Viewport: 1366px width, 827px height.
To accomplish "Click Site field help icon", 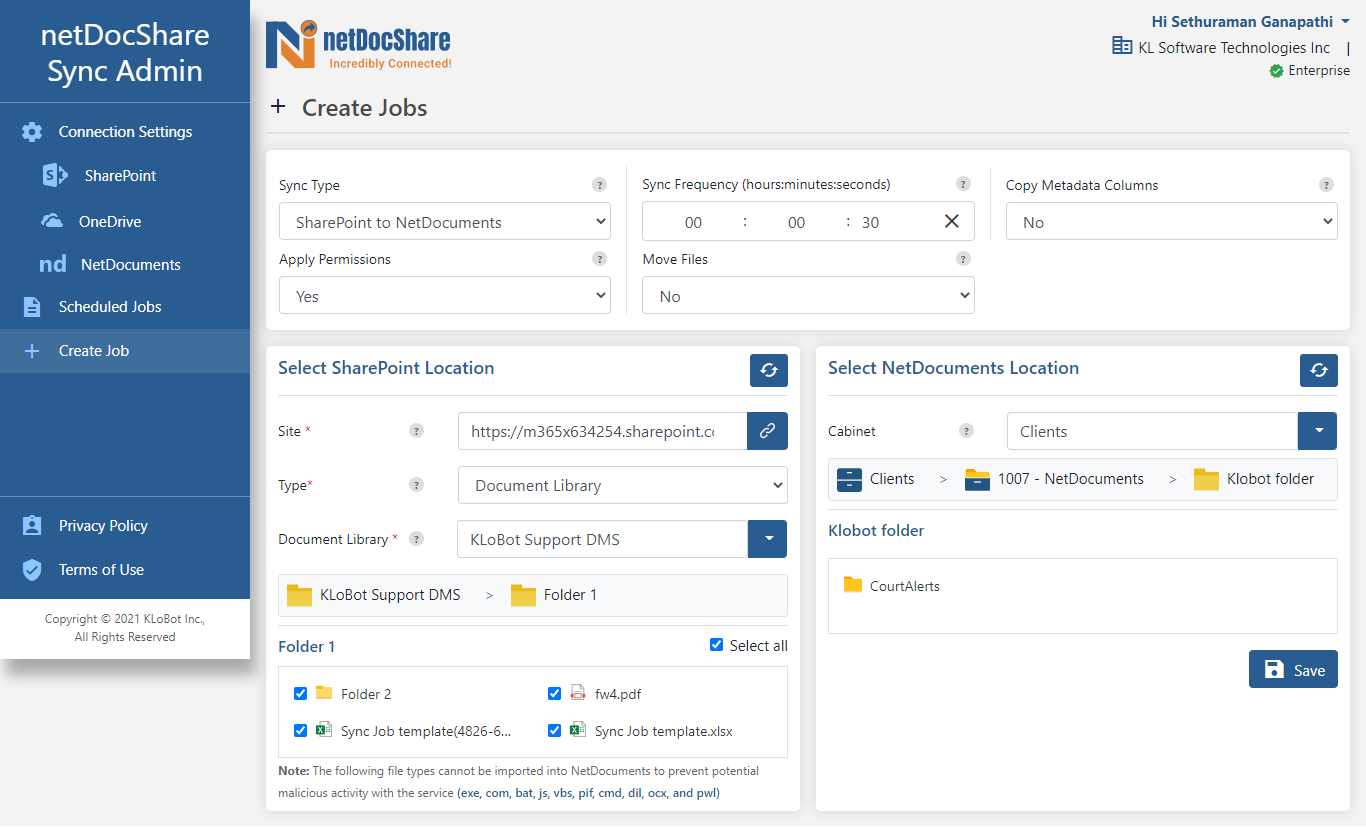I will pyautogui.click(x=416, y=431).
